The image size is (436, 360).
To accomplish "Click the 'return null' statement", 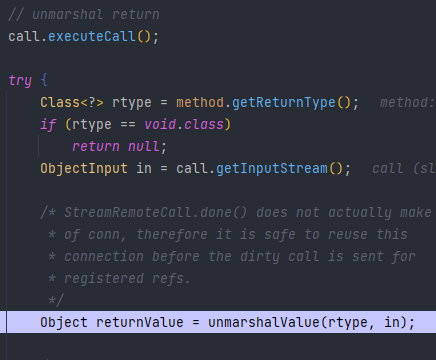I will click(116, 146).
